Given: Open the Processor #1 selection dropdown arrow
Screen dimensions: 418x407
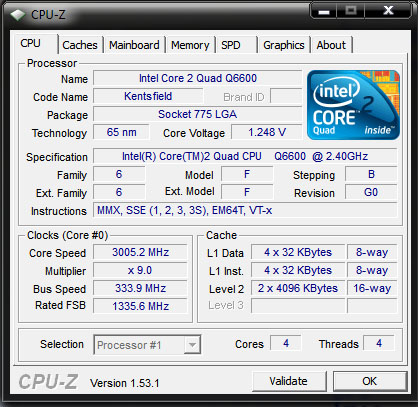Looking at the screenshot, I should pyautogui.click(x=192, y=345).
